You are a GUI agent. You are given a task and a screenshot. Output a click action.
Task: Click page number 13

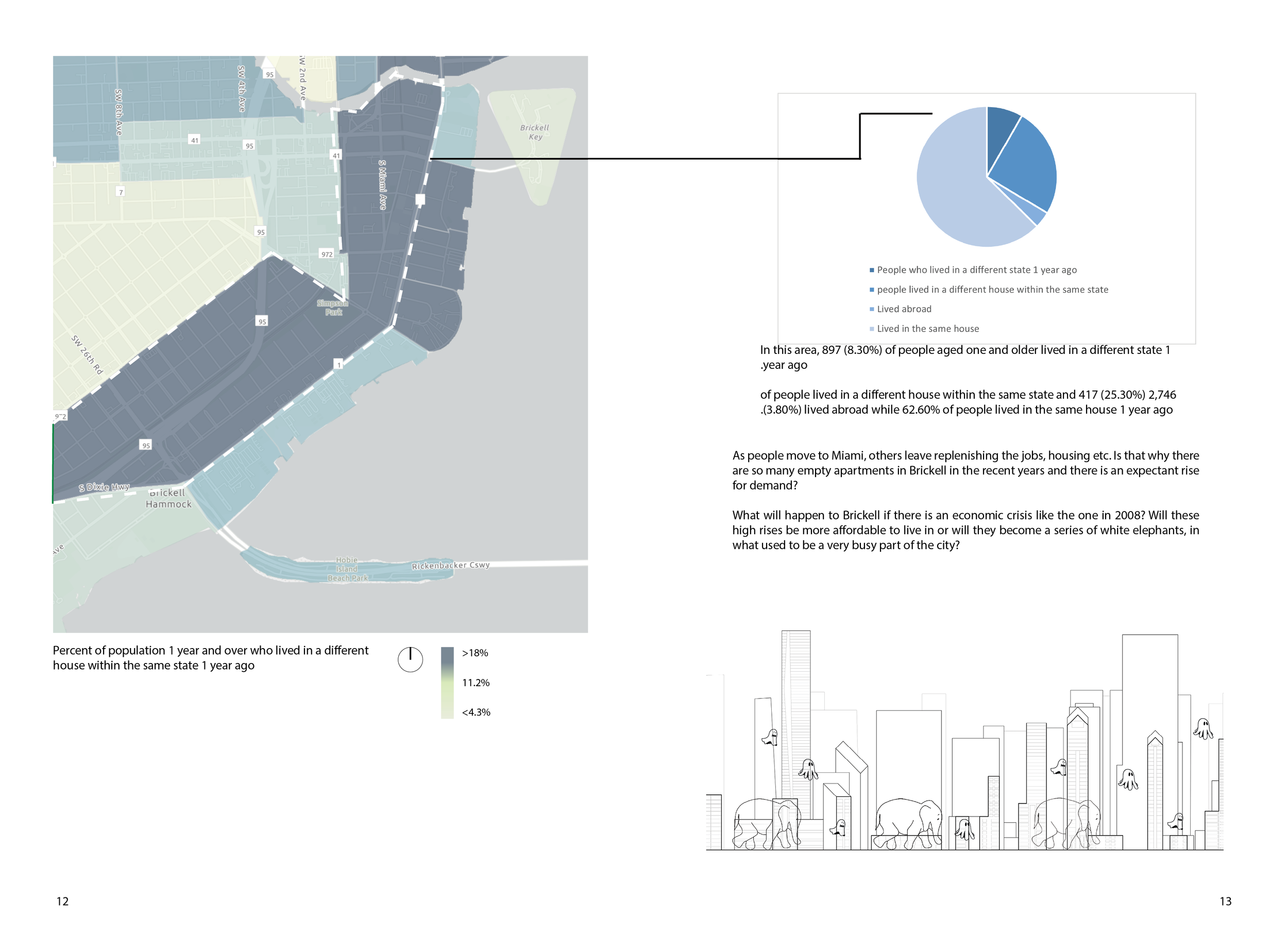point(1225,902)
